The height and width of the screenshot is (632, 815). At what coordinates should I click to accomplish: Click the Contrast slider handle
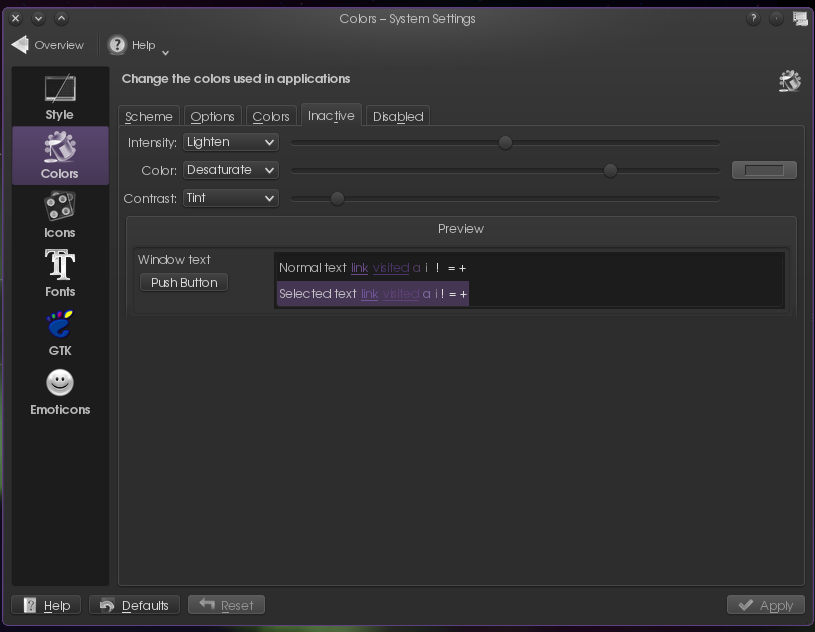[x=337, y=199]
